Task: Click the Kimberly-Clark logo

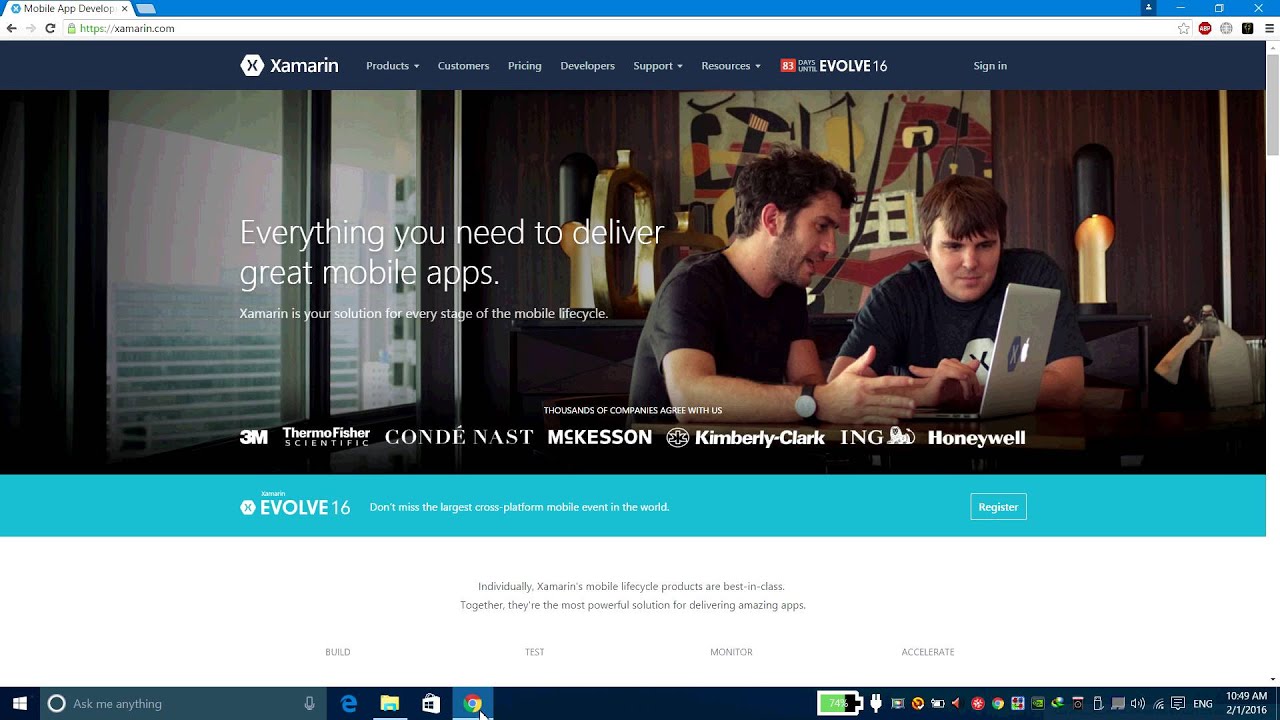Action: [746, 437]
